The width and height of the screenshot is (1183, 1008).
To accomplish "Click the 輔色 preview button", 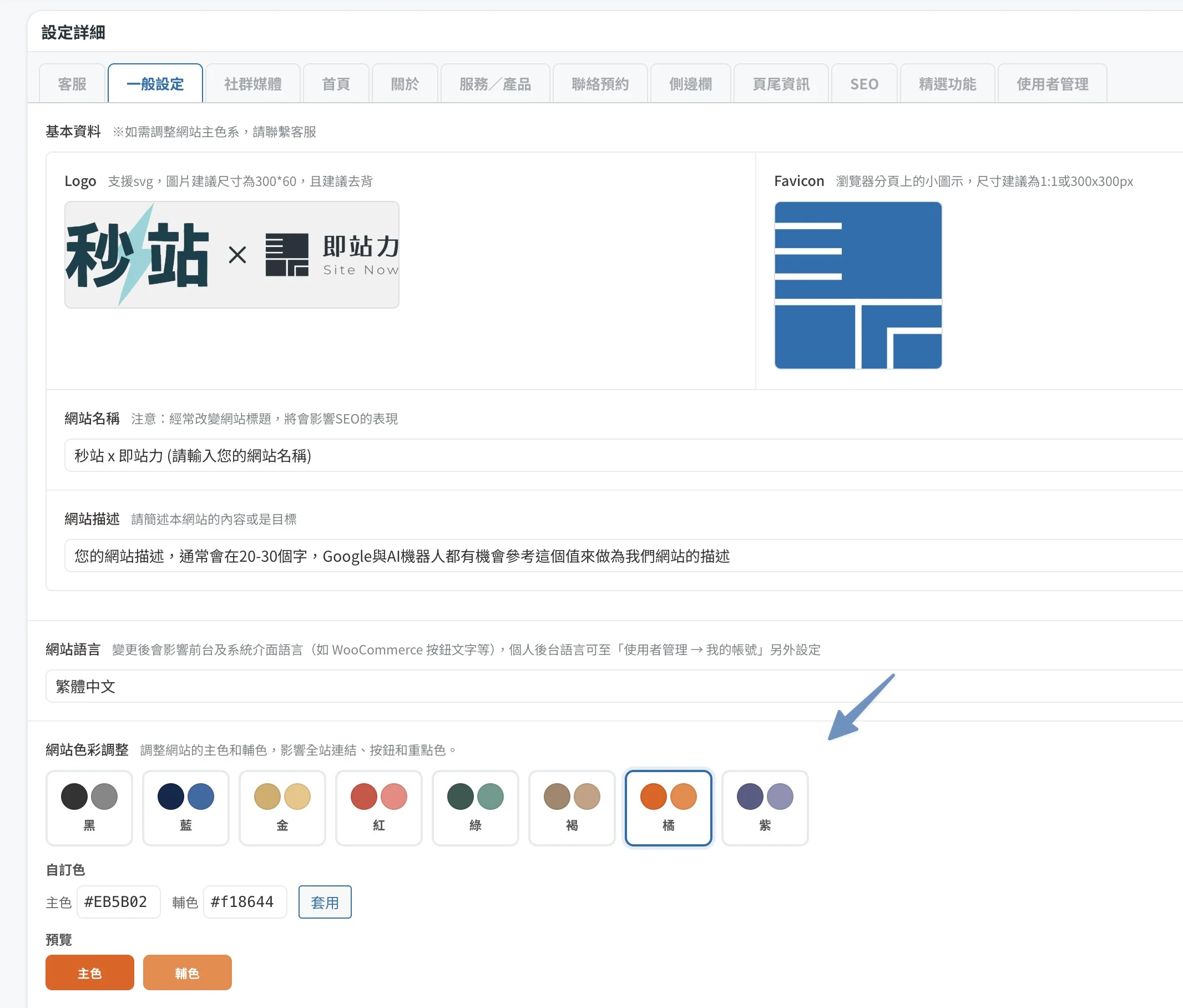I will click(x=187, y=972).
